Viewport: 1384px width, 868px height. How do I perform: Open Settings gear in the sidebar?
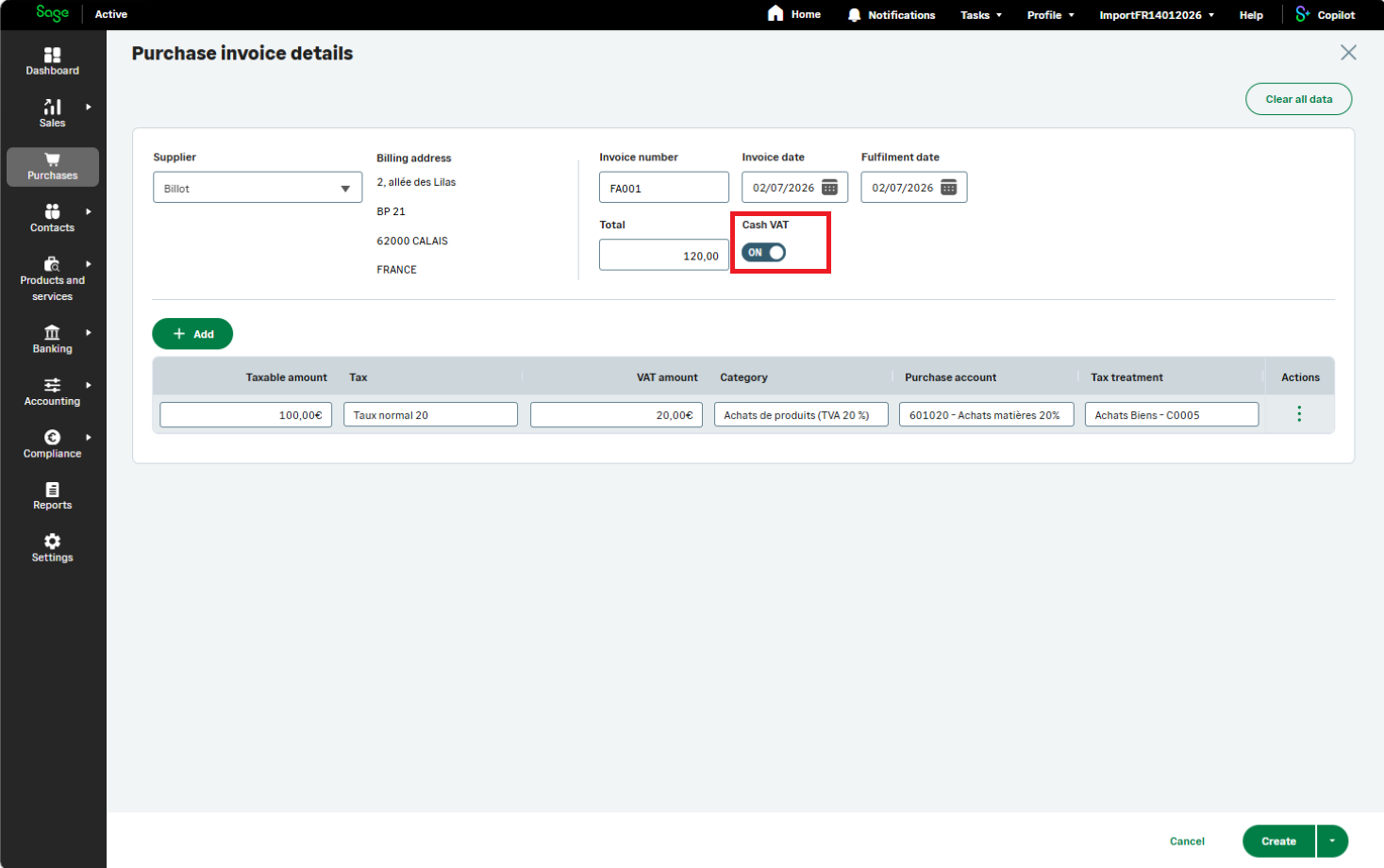click(52, 542)
